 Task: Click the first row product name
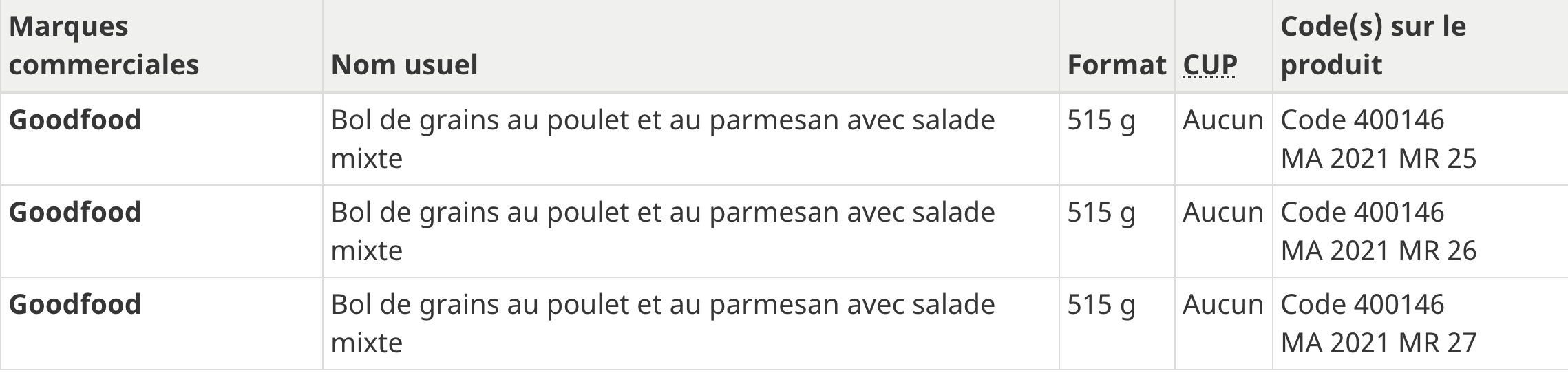coord(663,139)
